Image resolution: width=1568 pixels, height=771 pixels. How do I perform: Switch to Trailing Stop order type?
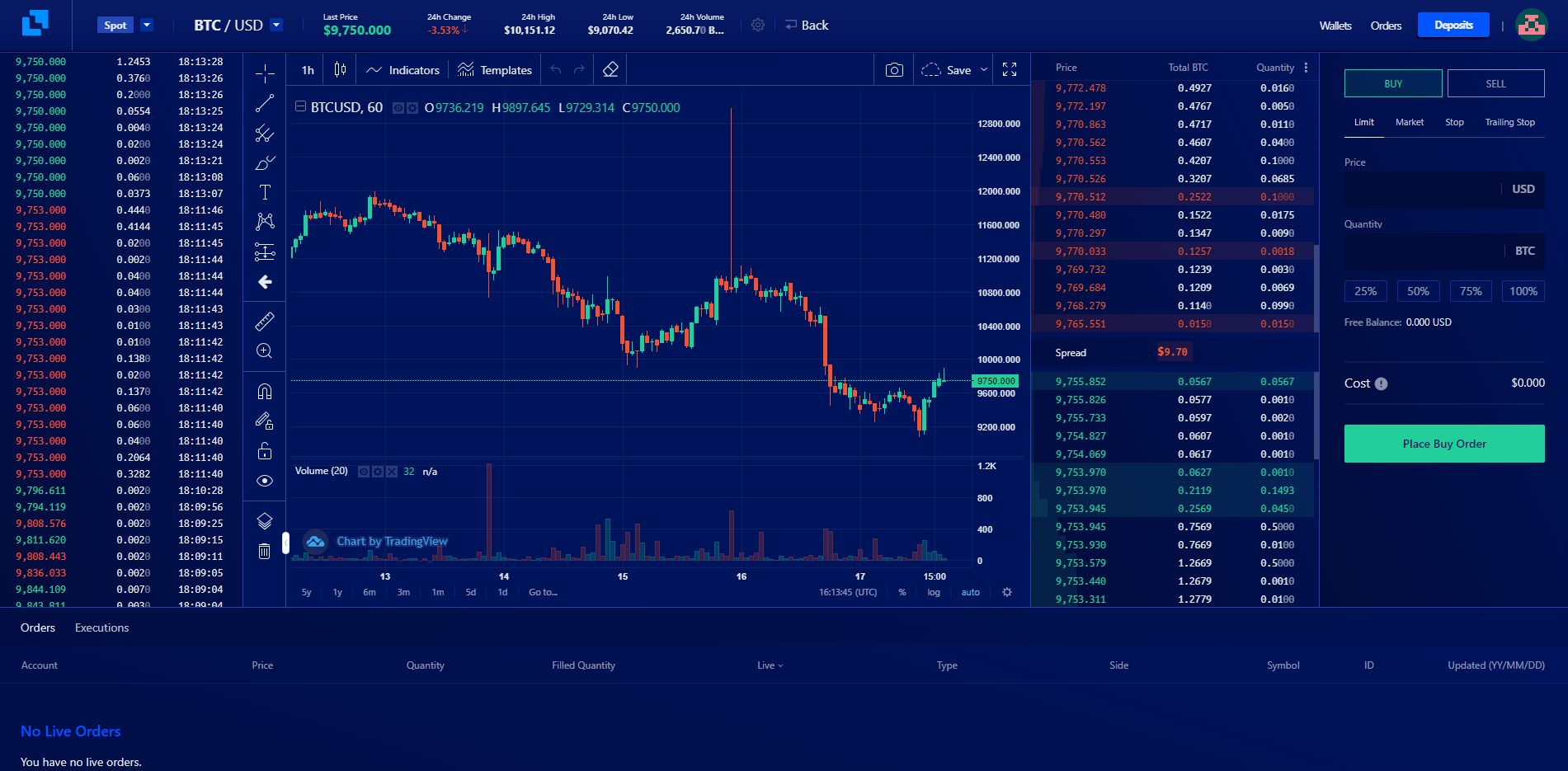1509,122
